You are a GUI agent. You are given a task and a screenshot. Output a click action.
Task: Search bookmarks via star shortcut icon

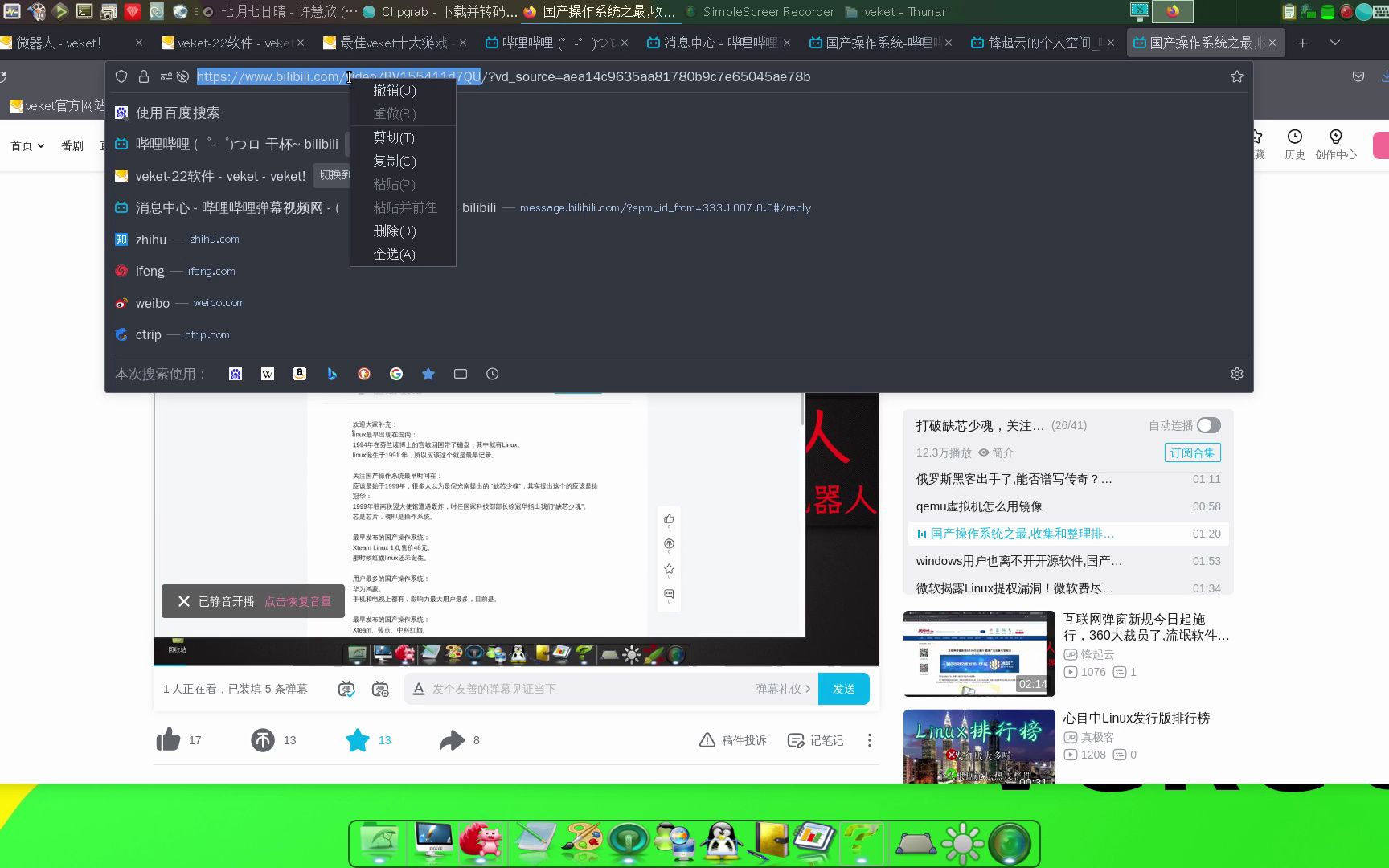point(428,374)
